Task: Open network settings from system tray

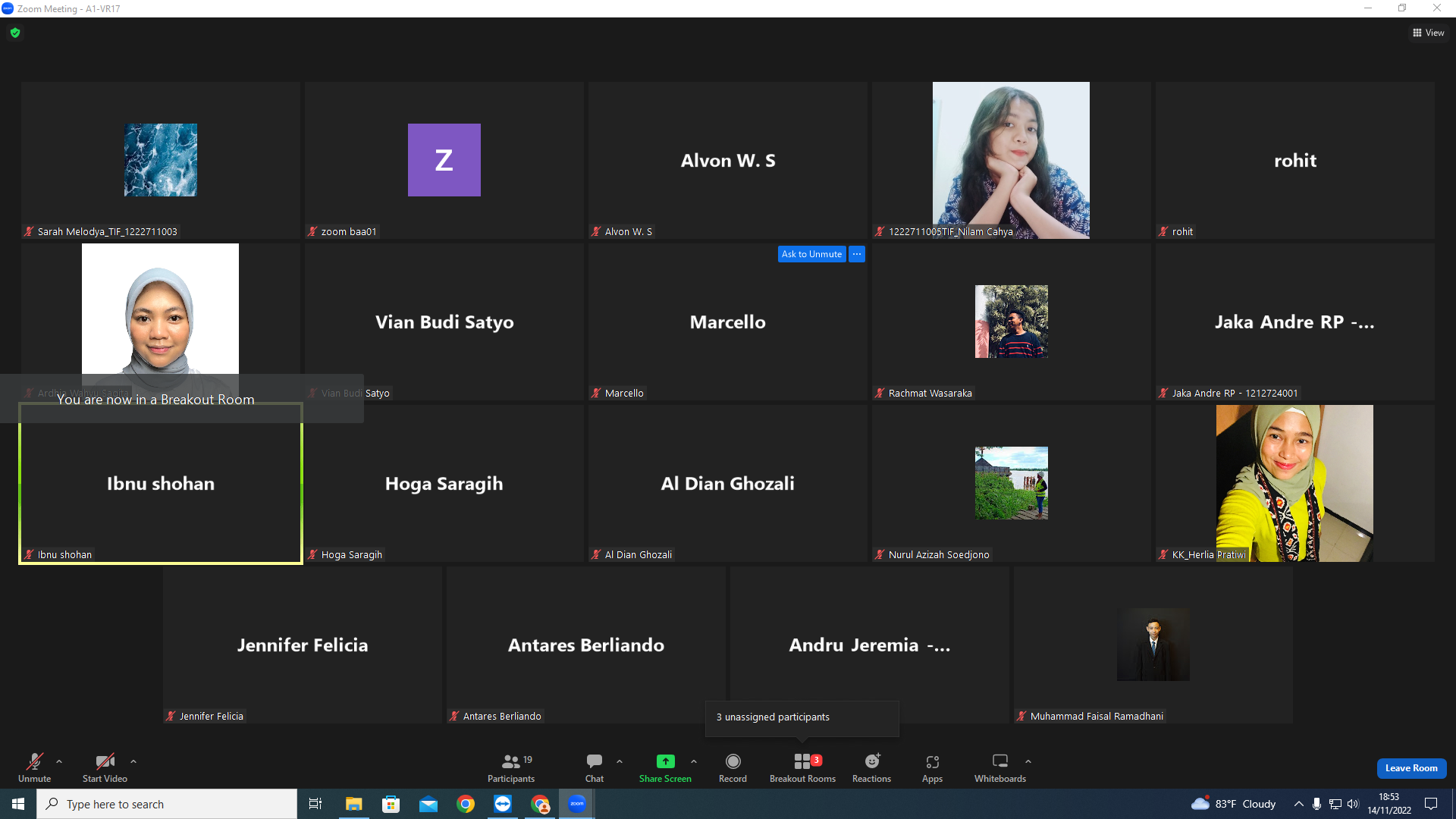Action: pyautogui.click(x=1335, y=804)
